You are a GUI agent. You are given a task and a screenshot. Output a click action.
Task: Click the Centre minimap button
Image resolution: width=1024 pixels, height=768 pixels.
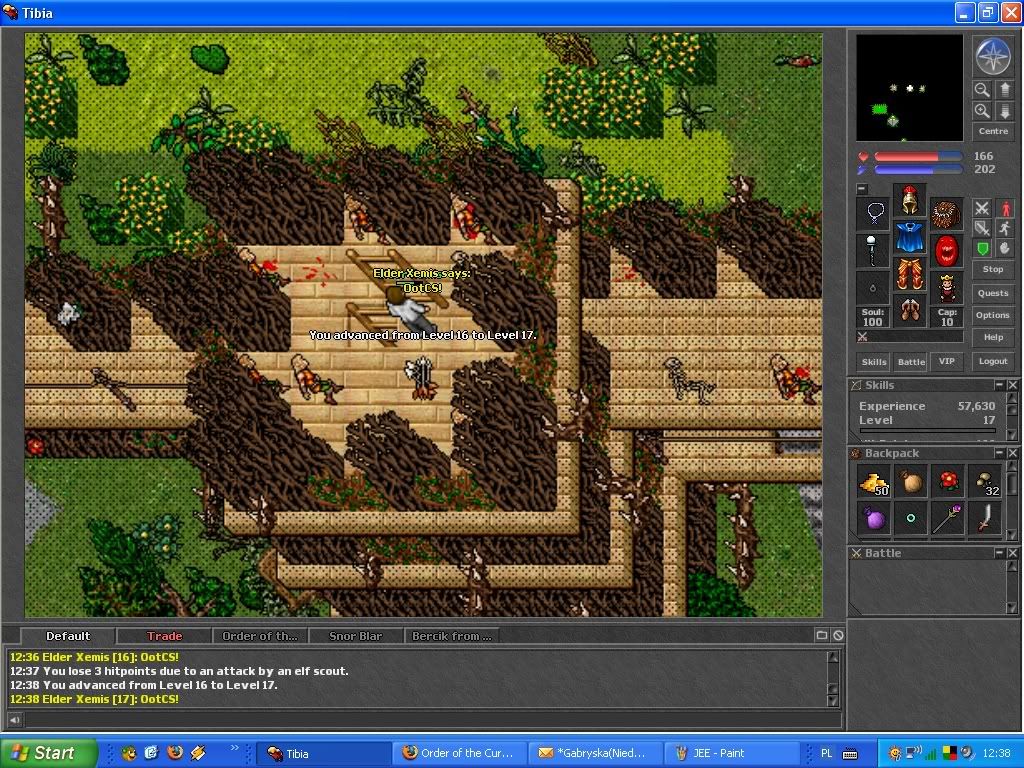pos(993,131)
